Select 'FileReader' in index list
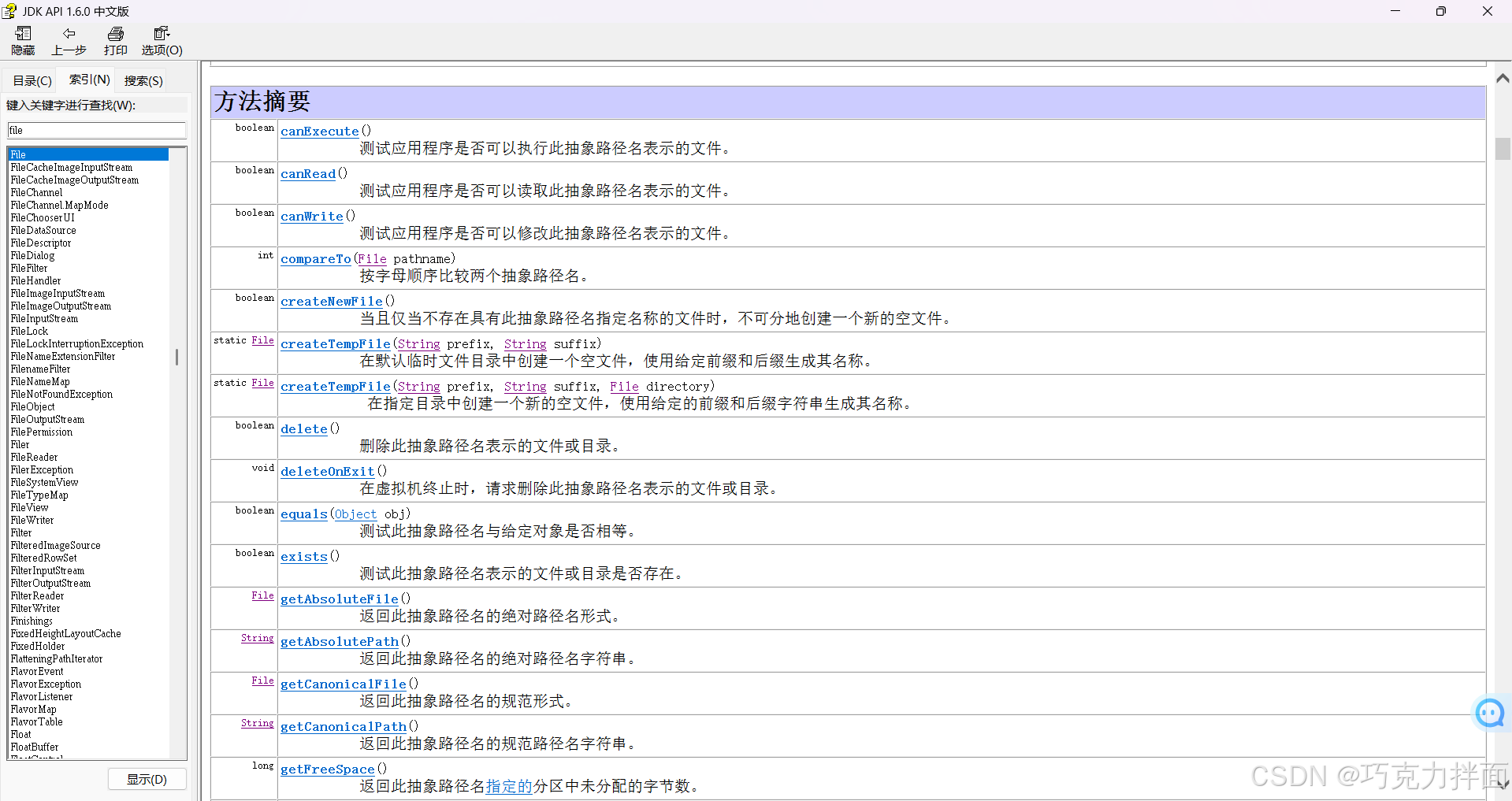Image resolution: width=1512 pixels, height=801 pixels. tap(34, 457)
